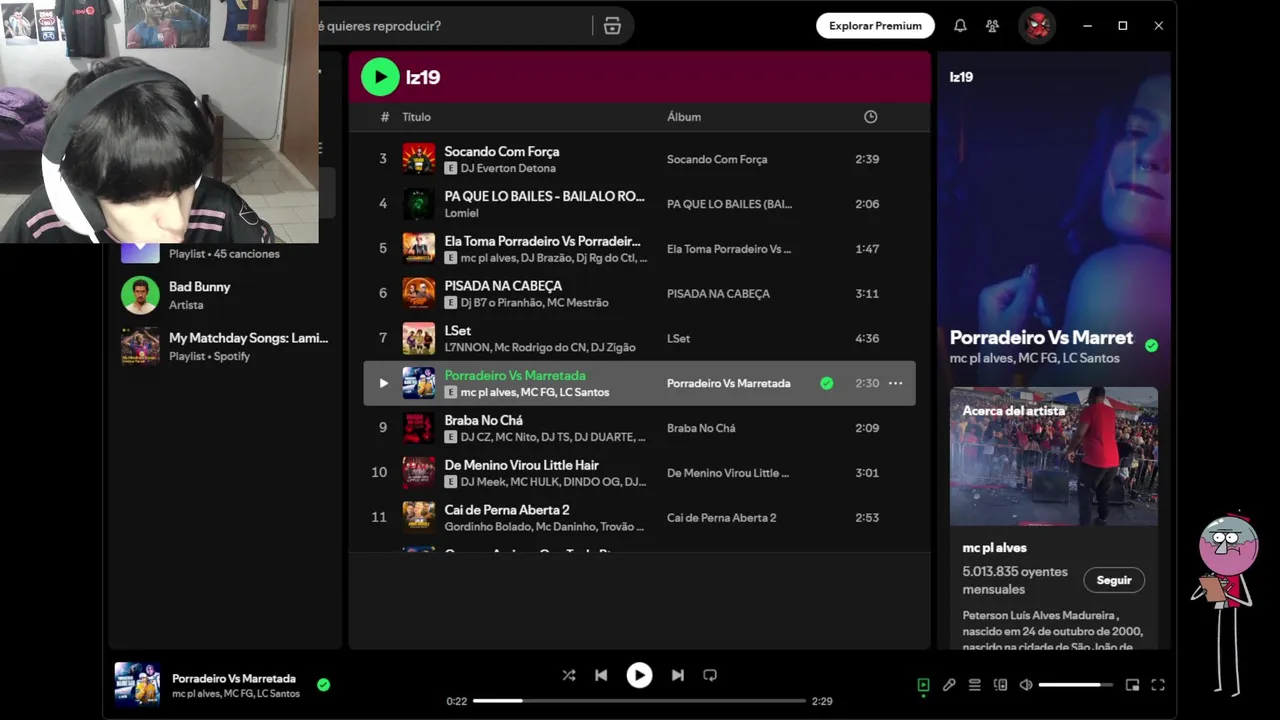This screenshot has height=720, width=1280.
Task: Mute the volume speaker icon
Action: coord(1026,685)
